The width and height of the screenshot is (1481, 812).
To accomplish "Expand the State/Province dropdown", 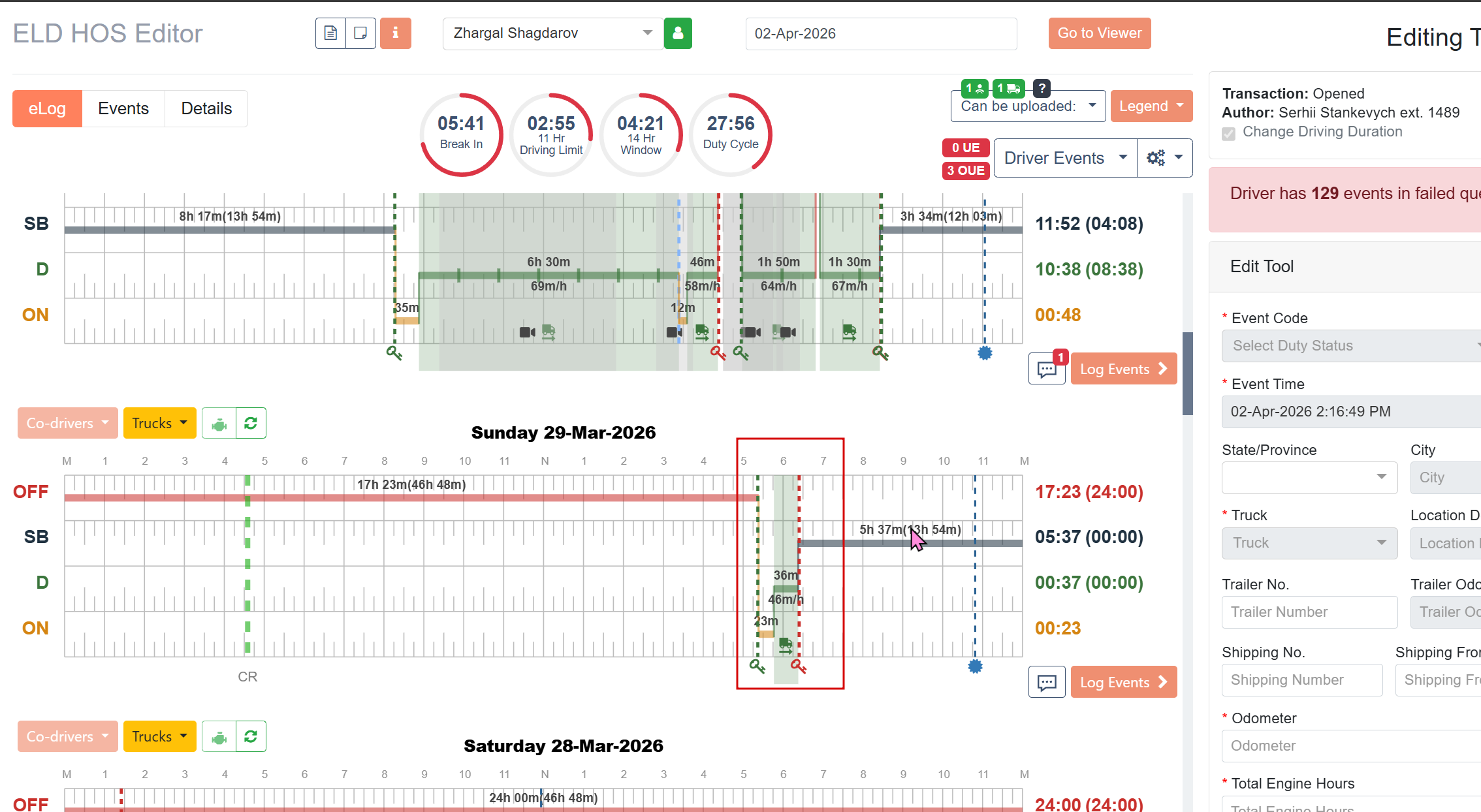I will 1309,477.
